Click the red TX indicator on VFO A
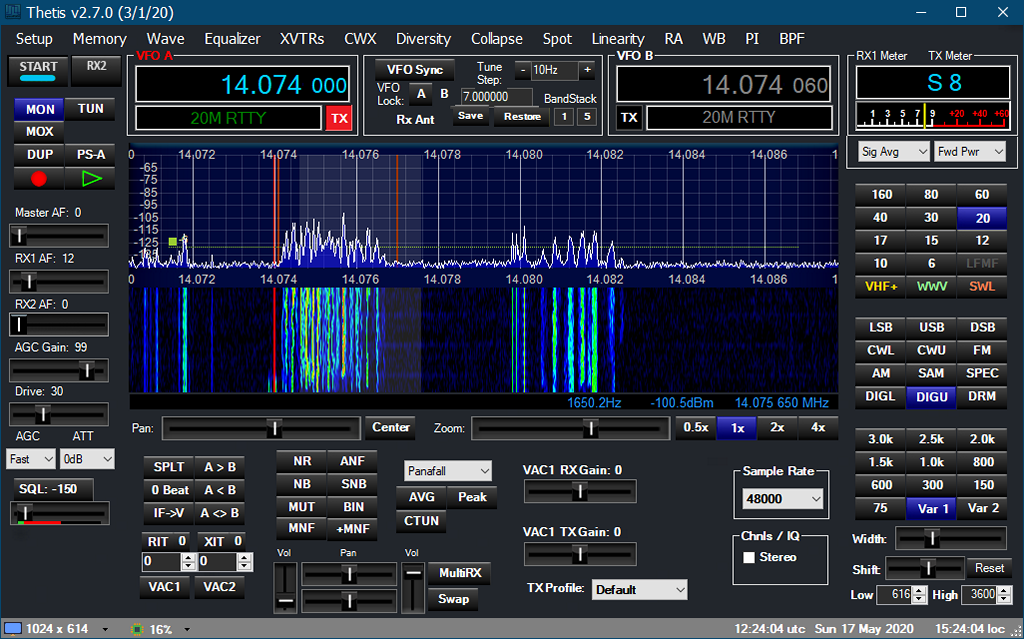Screen dimensions: 1024x639 coord(340,118)
